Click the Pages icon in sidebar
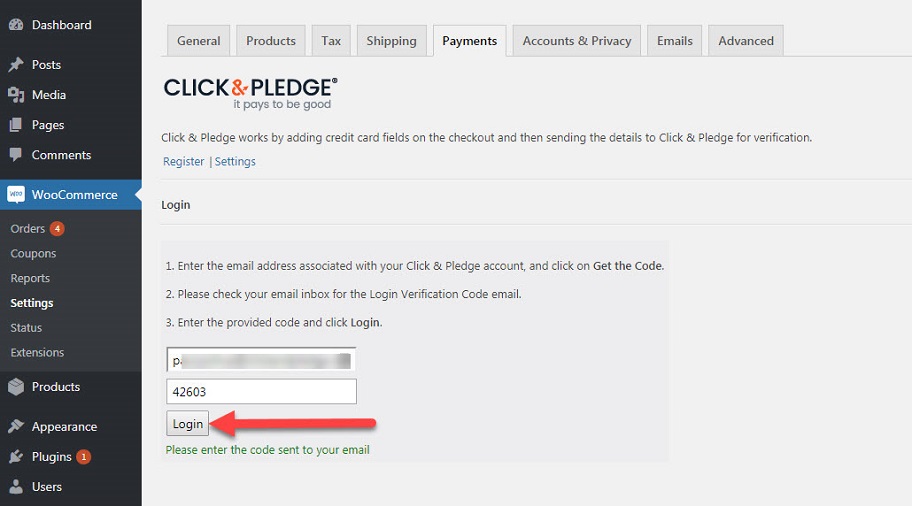Screen dimensions: 912x506 tap(16, 125)
